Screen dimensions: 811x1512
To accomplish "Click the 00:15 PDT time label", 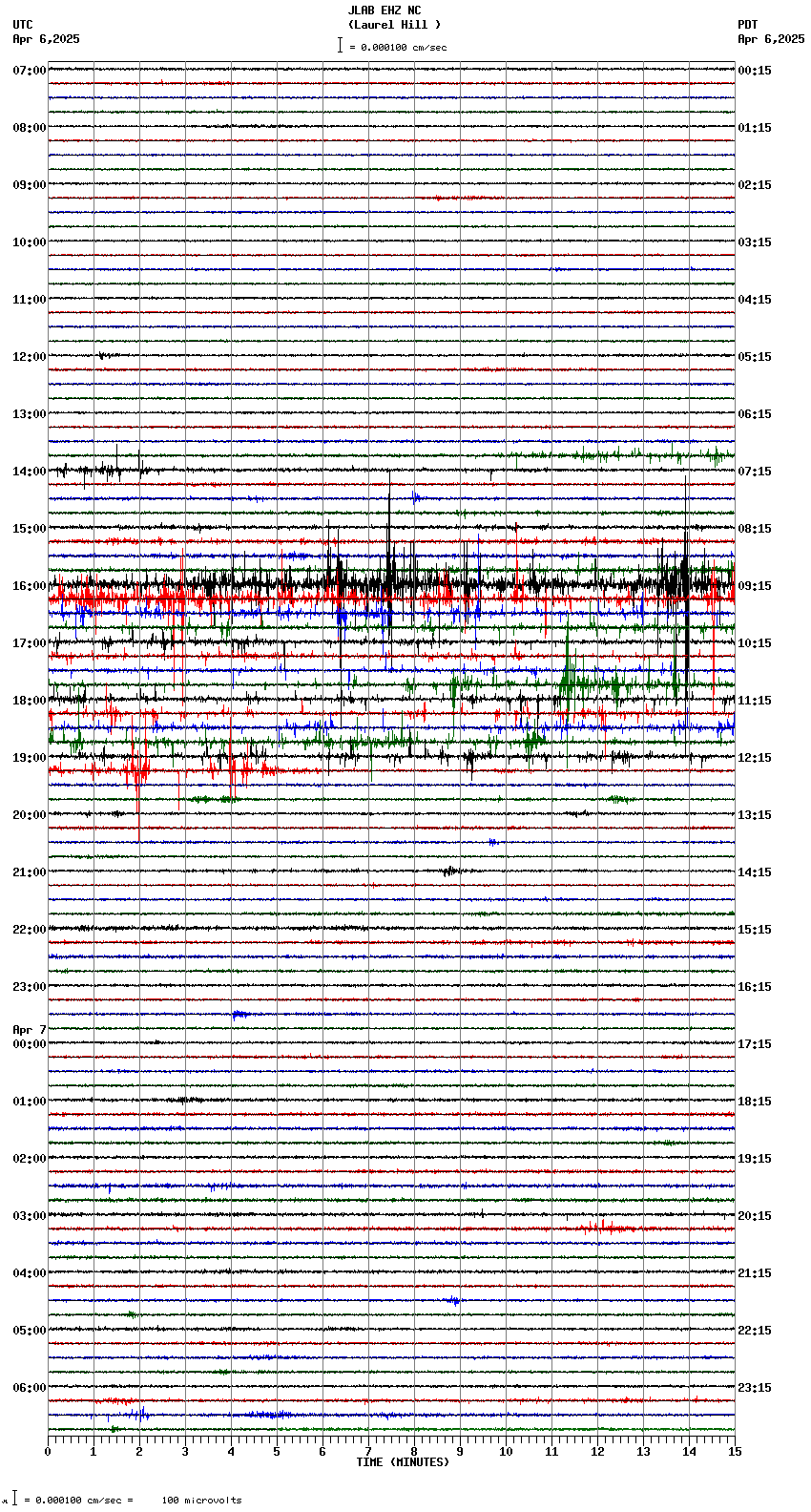I will pos(755,71).
